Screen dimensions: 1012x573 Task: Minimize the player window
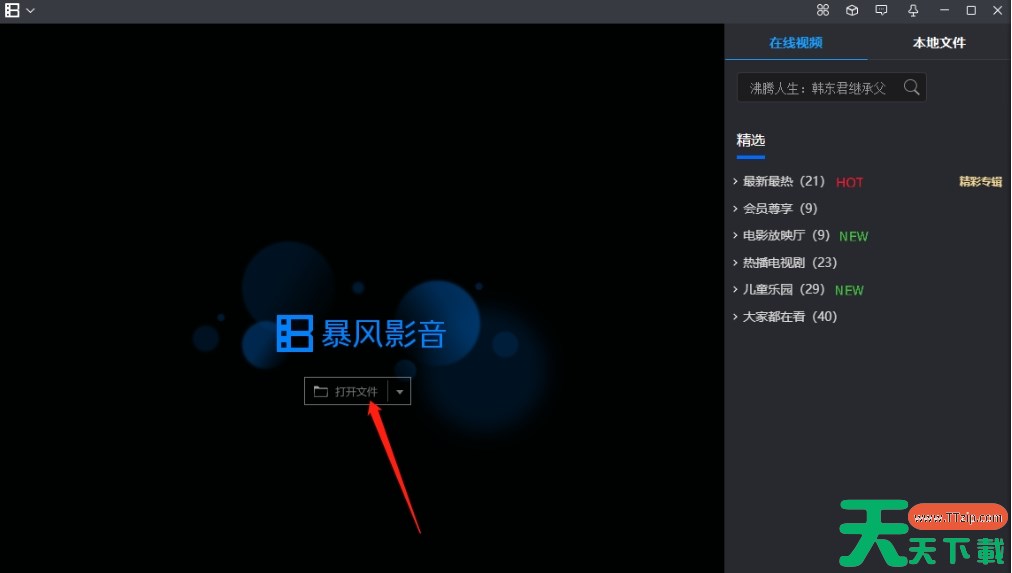[944, 10]
